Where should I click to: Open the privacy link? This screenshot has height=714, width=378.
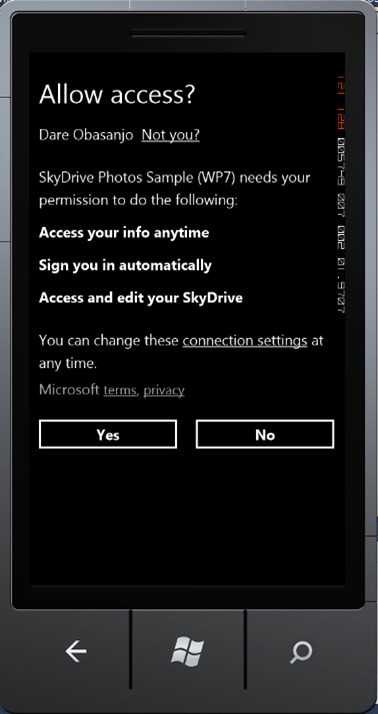[x=164, y=390]
